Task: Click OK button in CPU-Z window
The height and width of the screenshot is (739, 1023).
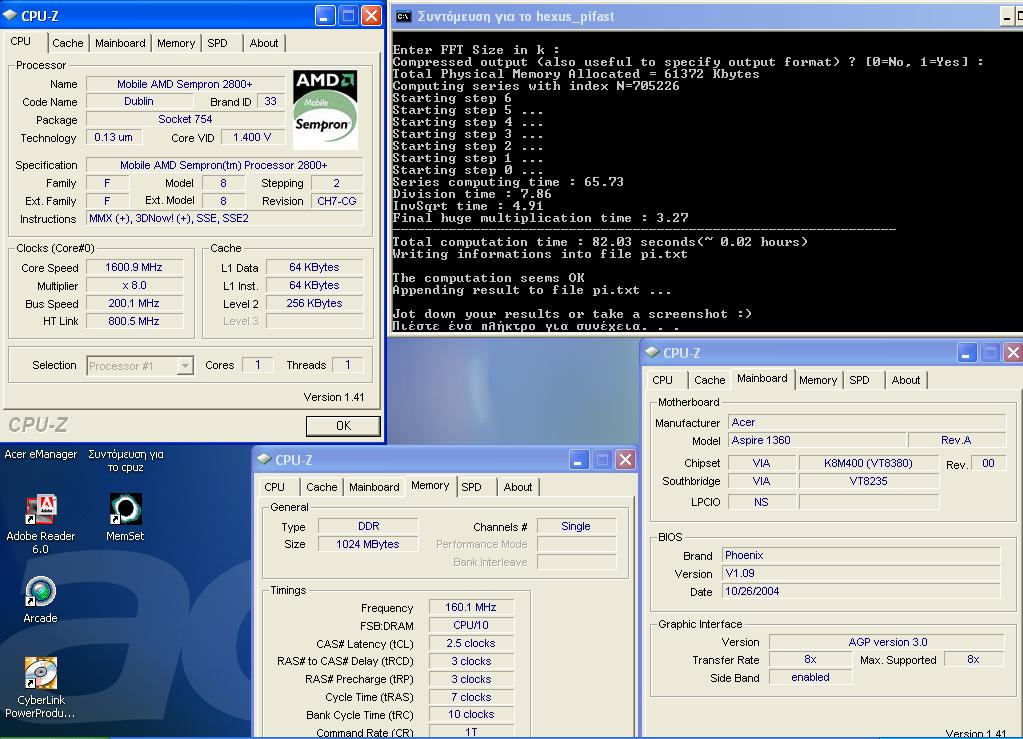Action: tap(343, 426)
